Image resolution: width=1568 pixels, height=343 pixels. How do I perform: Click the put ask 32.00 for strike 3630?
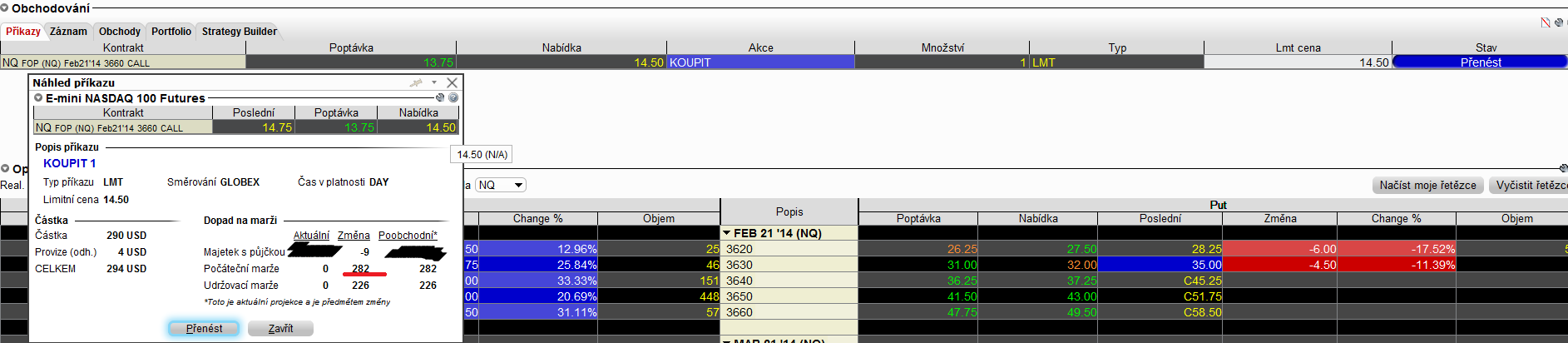1038,265
